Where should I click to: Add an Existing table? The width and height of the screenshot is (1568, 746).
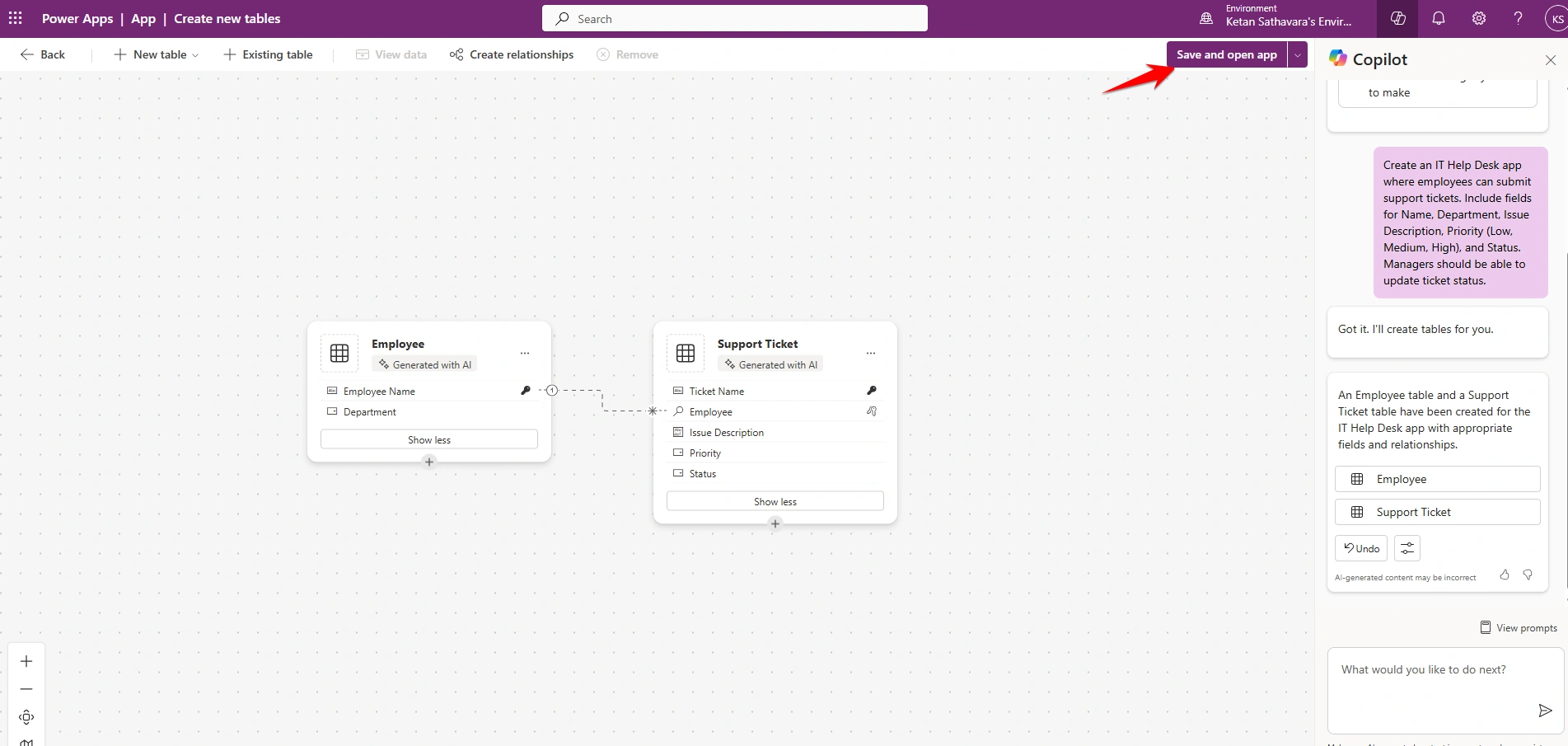pyautogui.click(x=269, y=54)
